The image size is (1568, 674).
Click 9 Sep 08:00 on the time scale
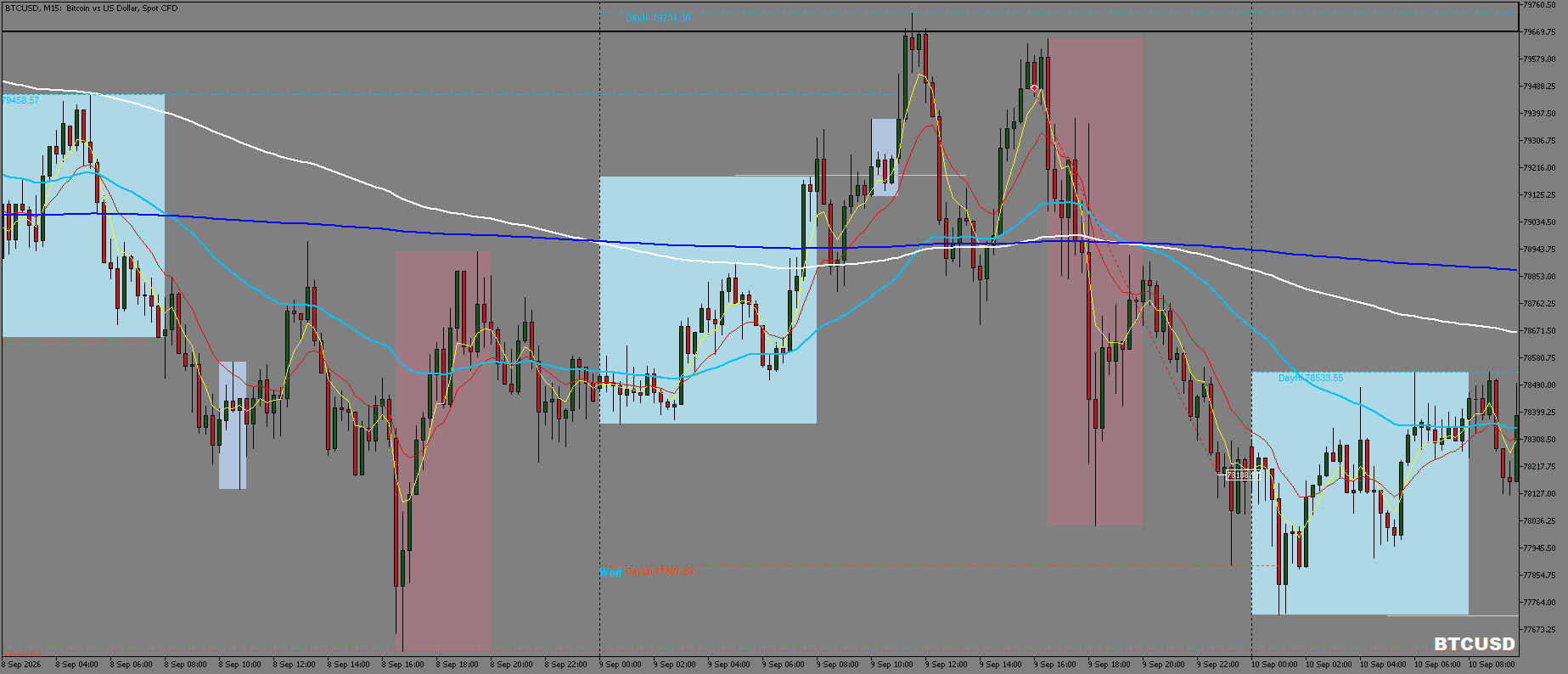(x=838, y=665)
